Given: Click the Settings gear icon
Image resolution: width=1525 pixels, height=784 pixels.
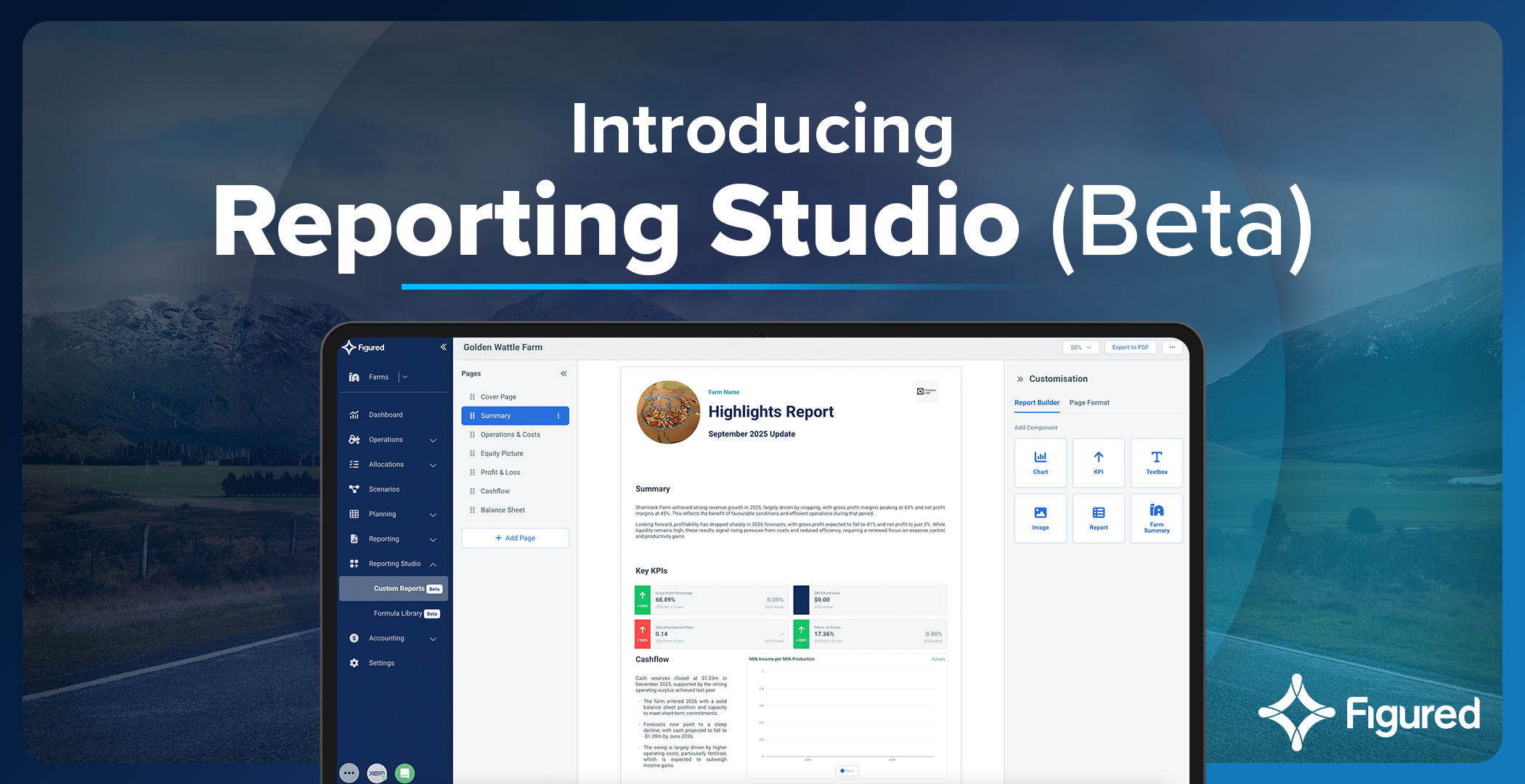Looking at the screenshot, I should (354, 663).
